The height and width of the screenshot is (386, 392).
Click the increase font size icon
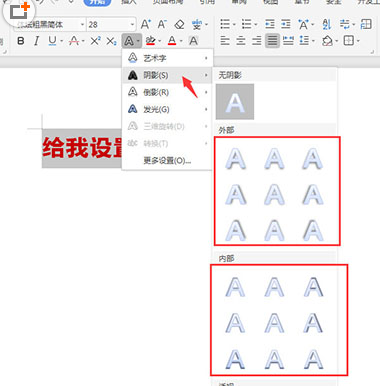click(x=145, y=24)
